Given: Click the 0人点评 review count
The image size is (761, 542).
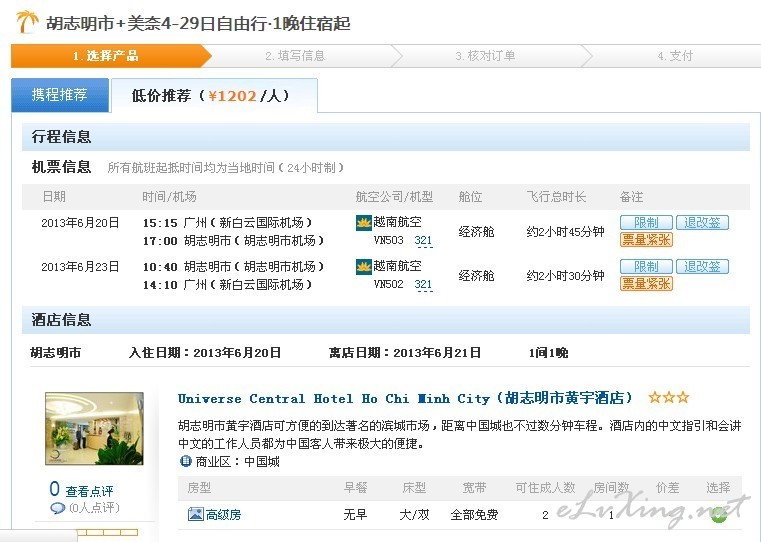Looking at the screenshot, I should tap(94, 508).
